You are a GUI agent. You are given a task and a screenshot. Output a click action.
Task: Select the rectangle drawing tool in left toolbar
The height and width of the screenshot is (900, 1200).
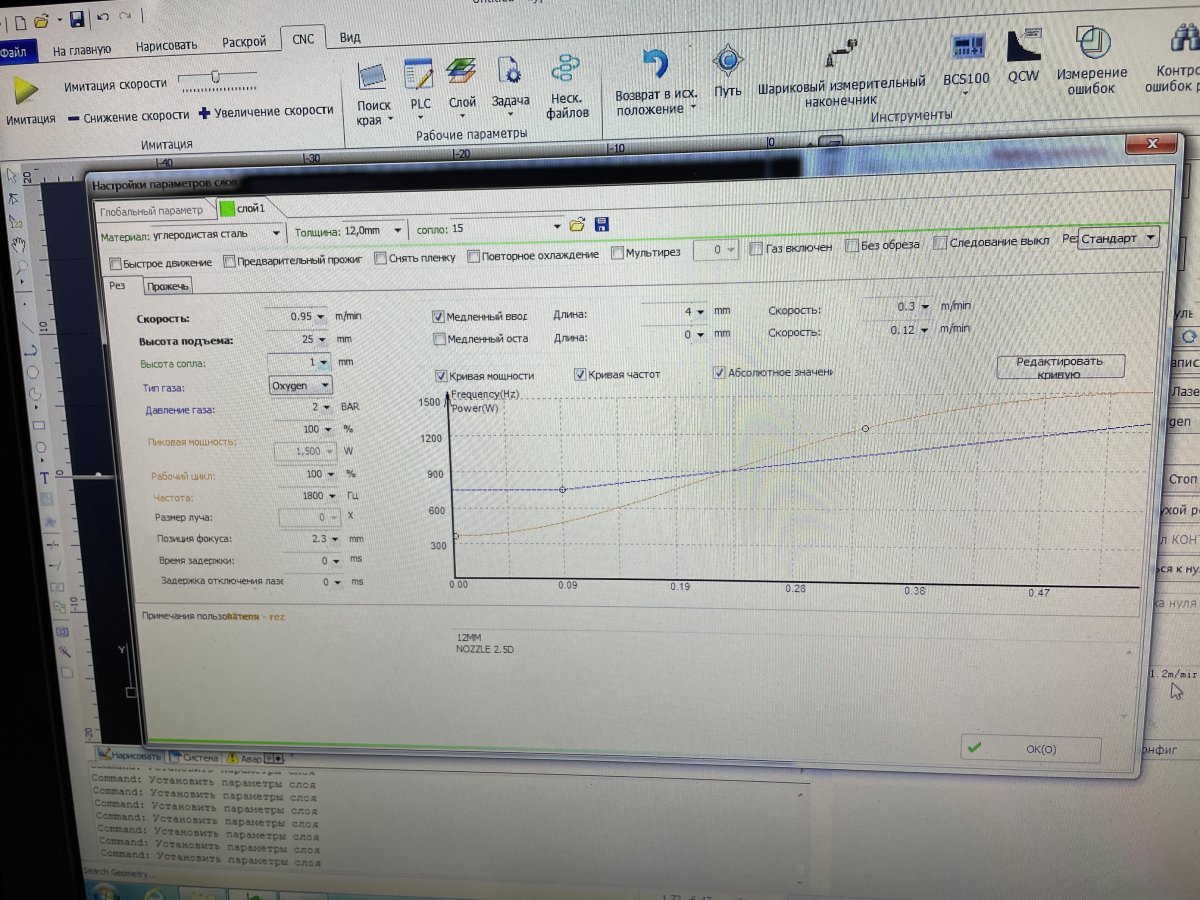(39, 423)
